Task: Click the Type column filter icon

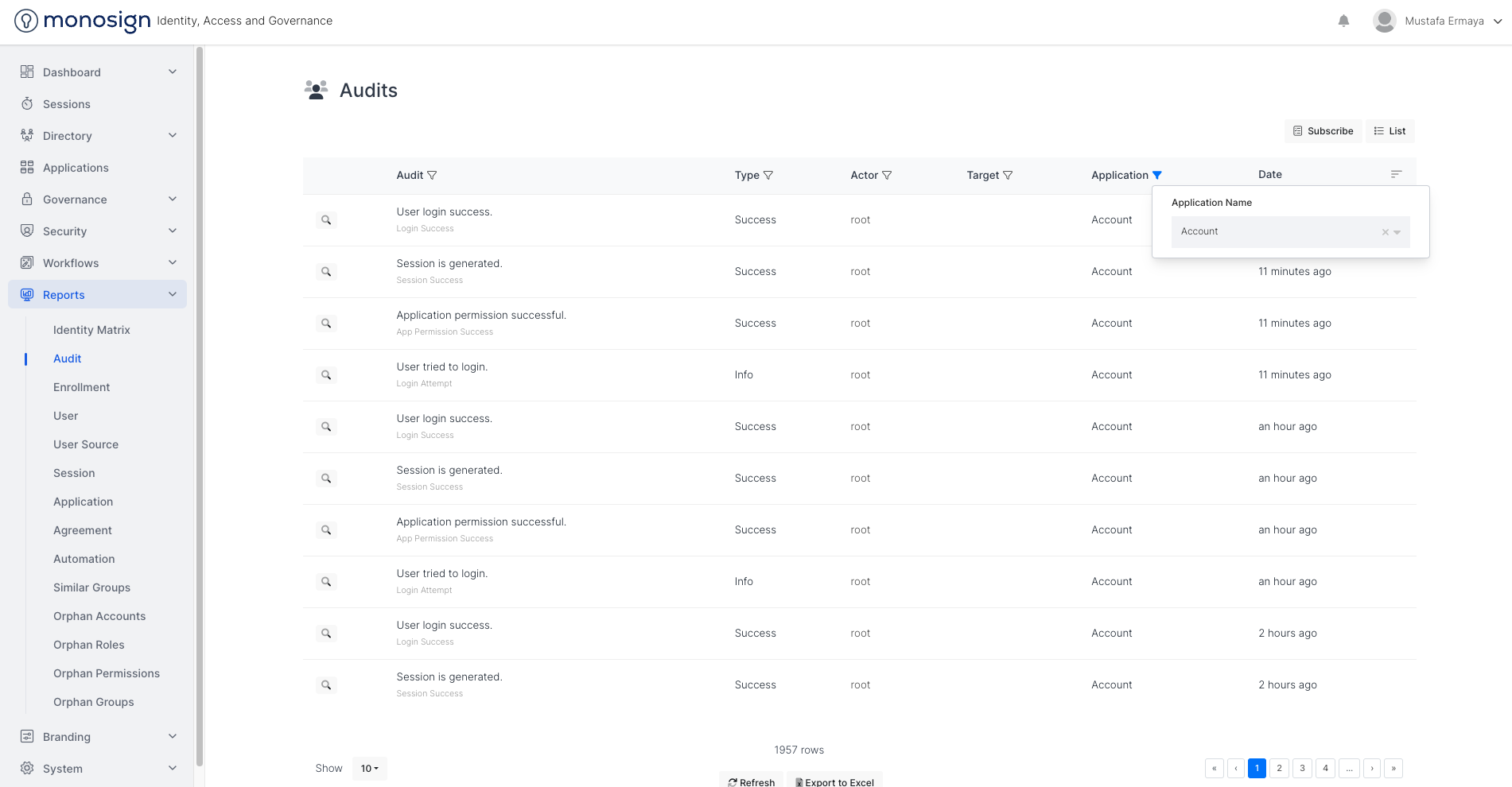Action: click(x=768, y=176)
